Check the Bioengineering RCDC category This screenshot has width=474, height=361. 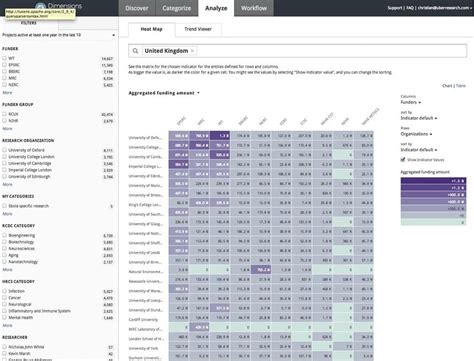[4, 235]
